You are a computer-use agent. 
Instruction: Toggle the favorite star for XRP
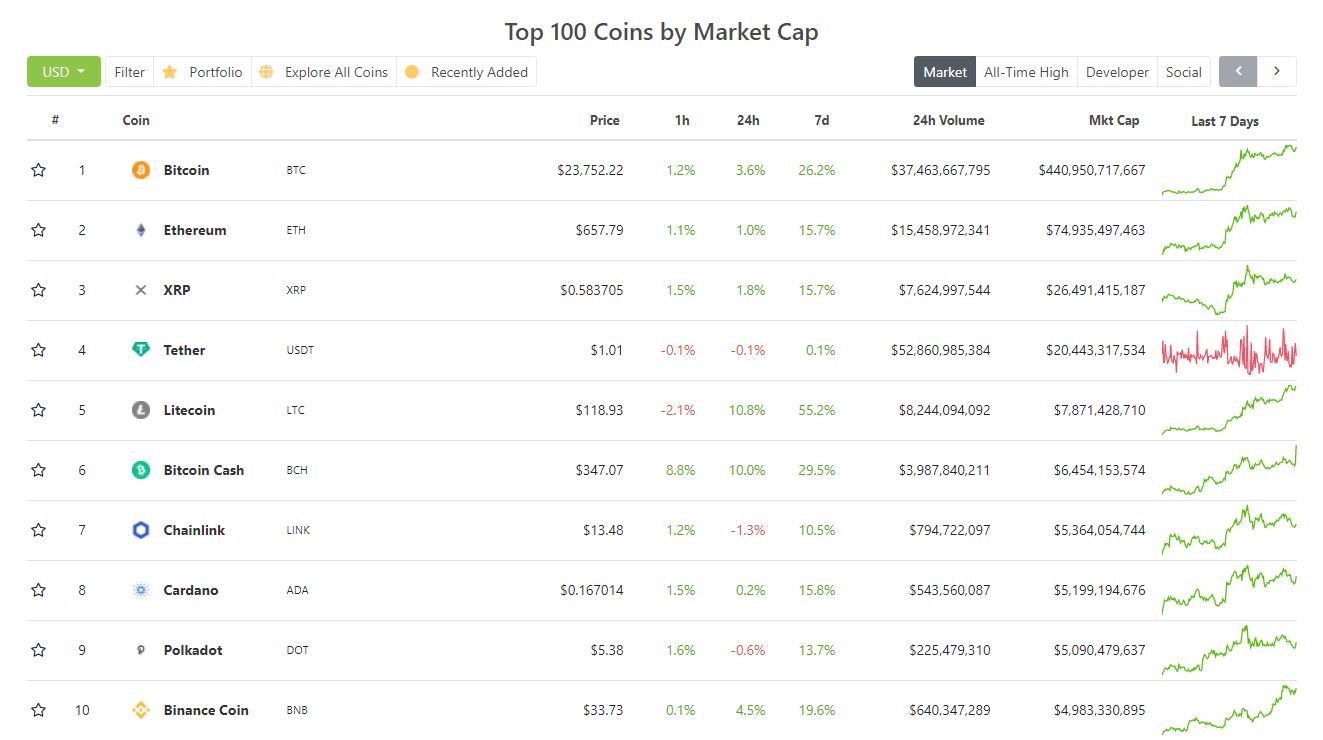(39, 290)
